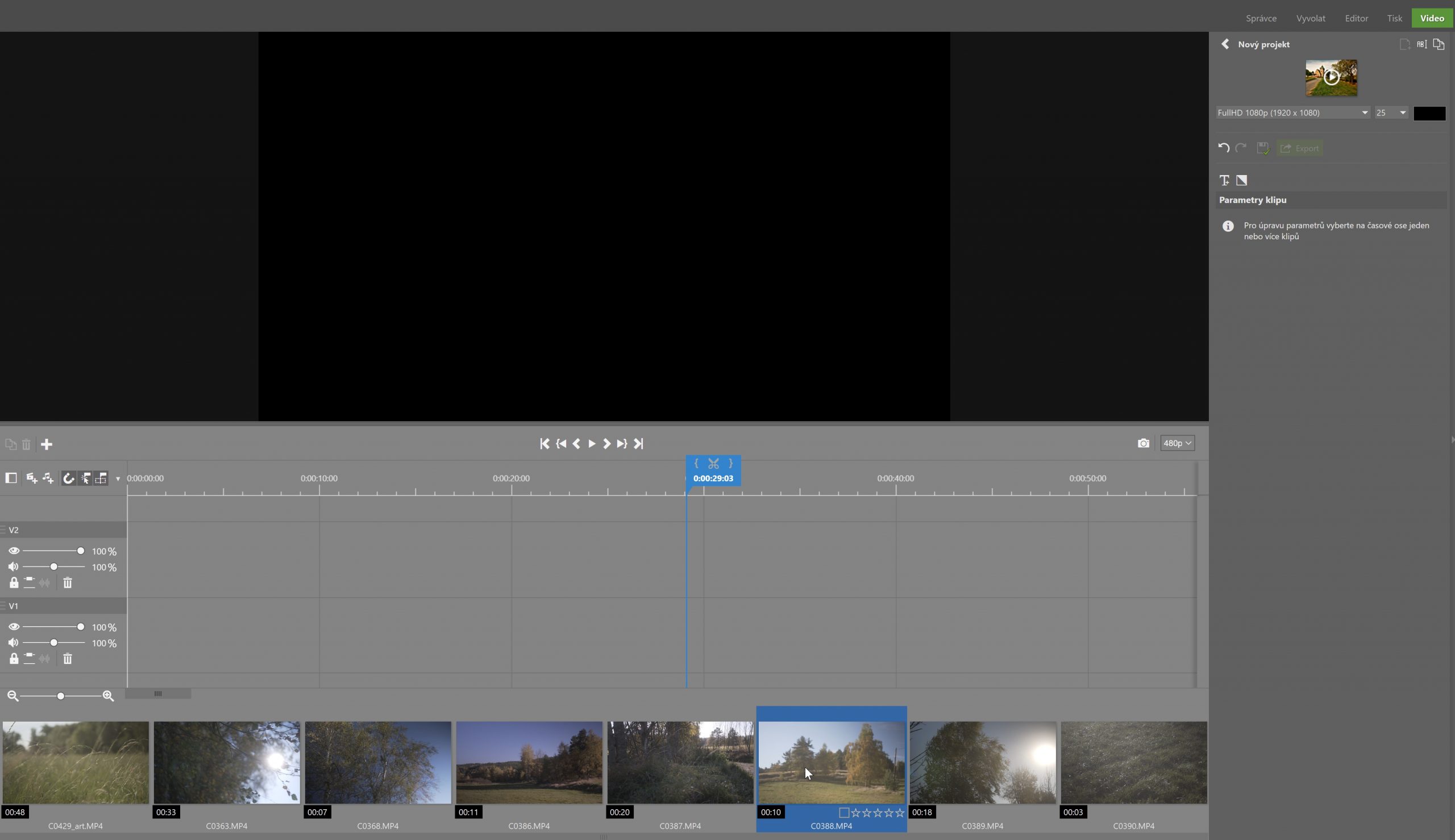Toggle visibility eye for track V2

(14, 551)
